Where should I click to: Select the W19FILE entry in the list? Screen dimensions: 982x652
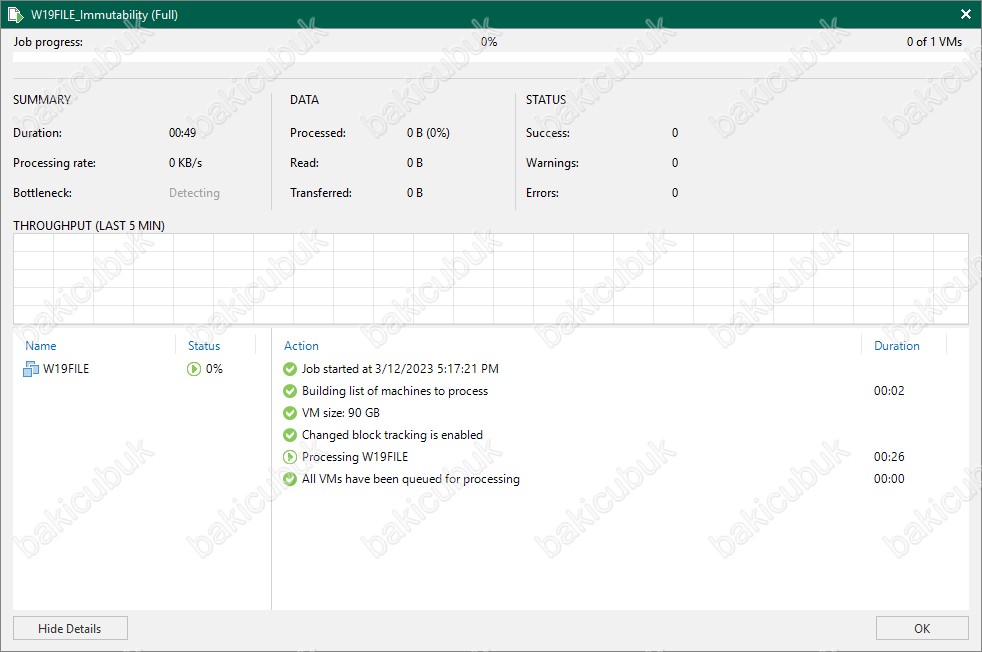66,369
